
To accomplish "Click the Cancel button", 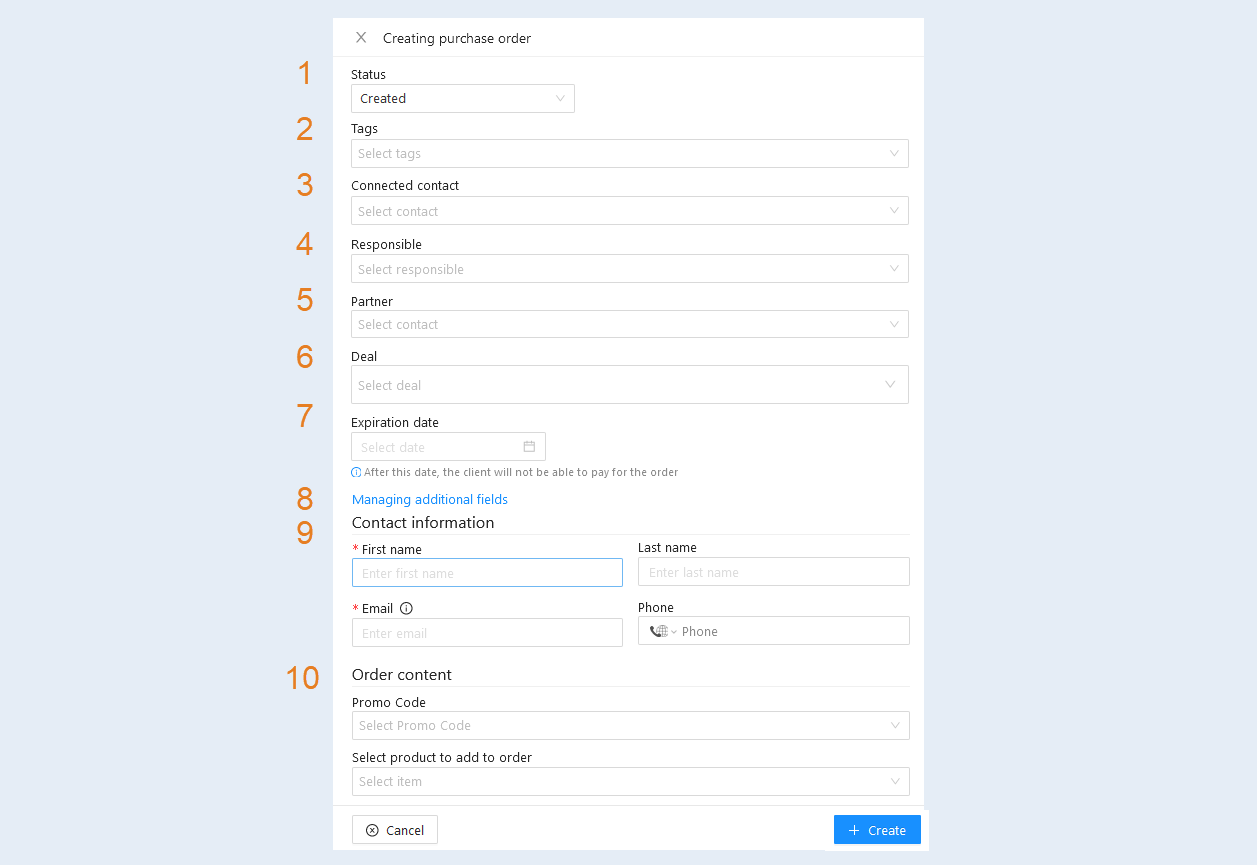I will tap(395, 830).
